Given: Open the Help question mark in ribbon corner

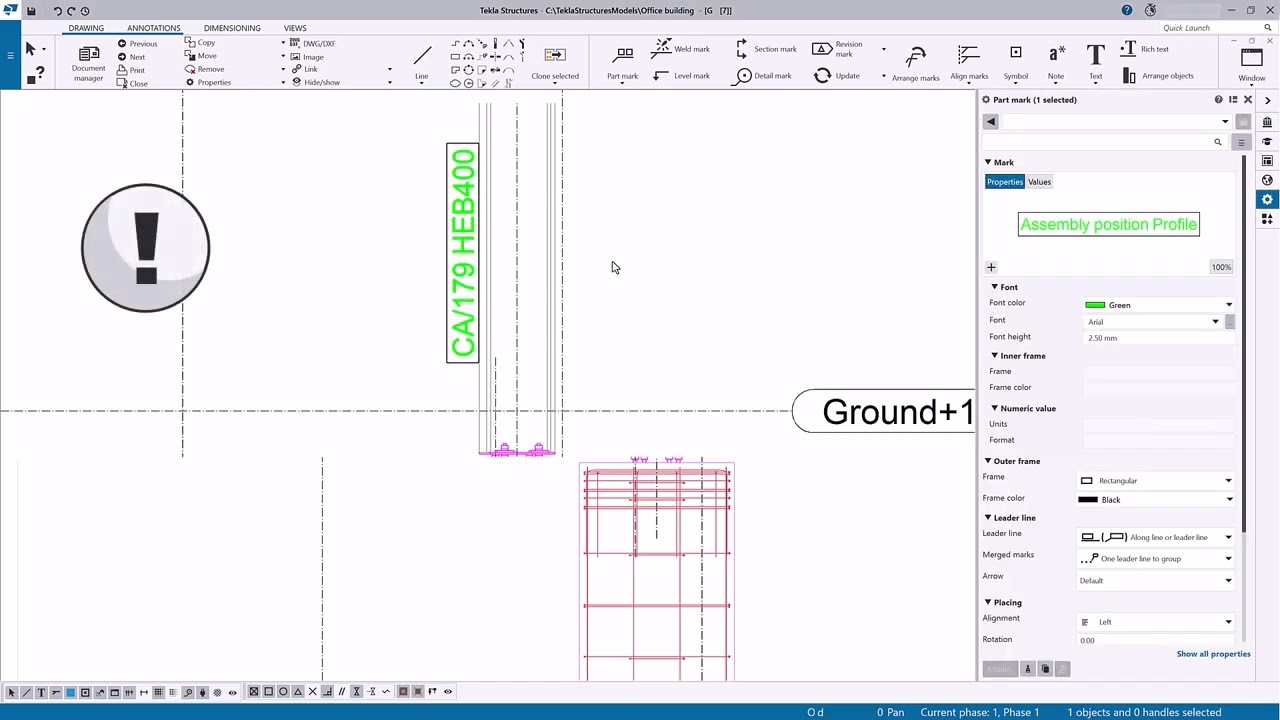Looking at the screenshot, I should pos(1126,10).
